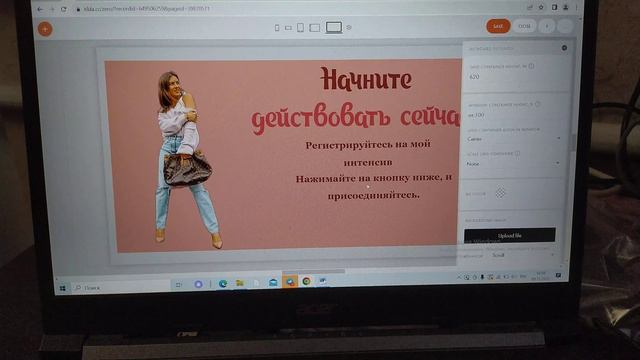This screenshot has width=640, height=360.
Task: Select the tablet landscape screen size
Action: pos(315,28)
